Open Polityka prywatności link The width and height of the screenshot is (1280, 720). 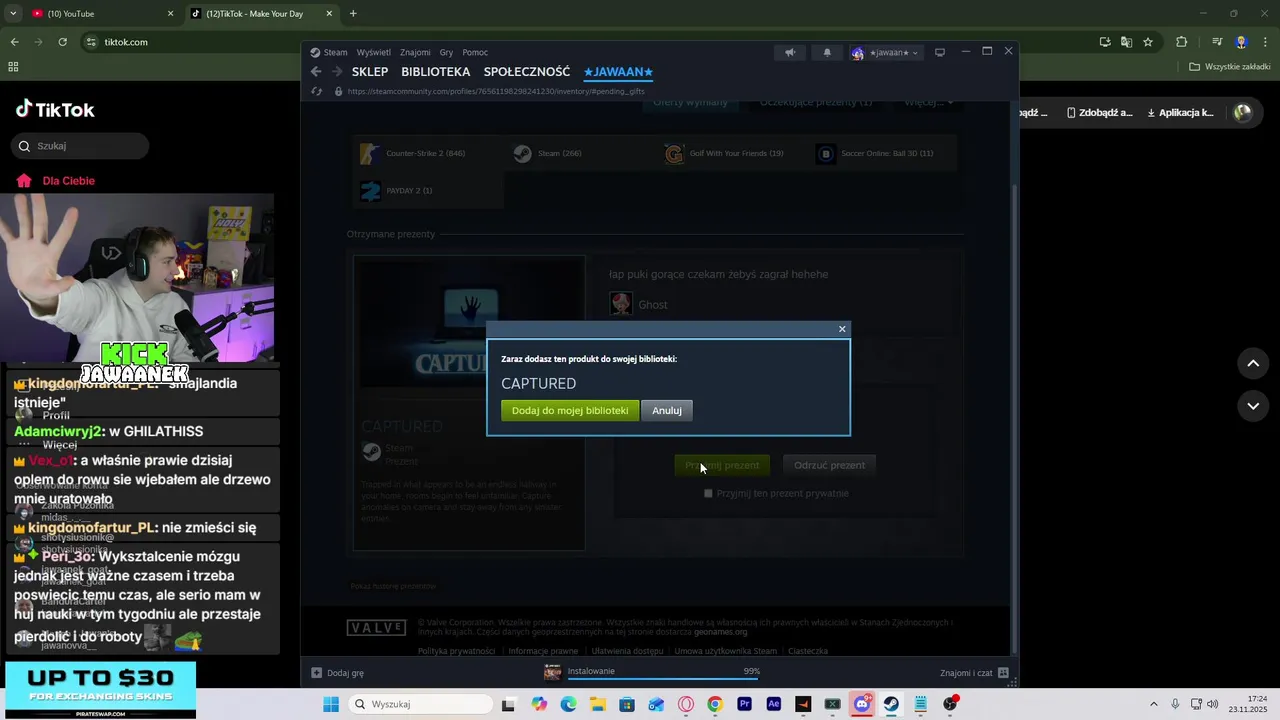point(456,651)
